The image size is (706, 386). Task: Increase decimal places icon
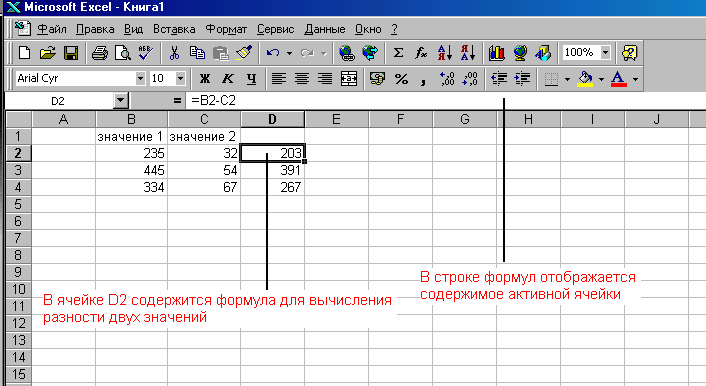click(x=447, y=79)
